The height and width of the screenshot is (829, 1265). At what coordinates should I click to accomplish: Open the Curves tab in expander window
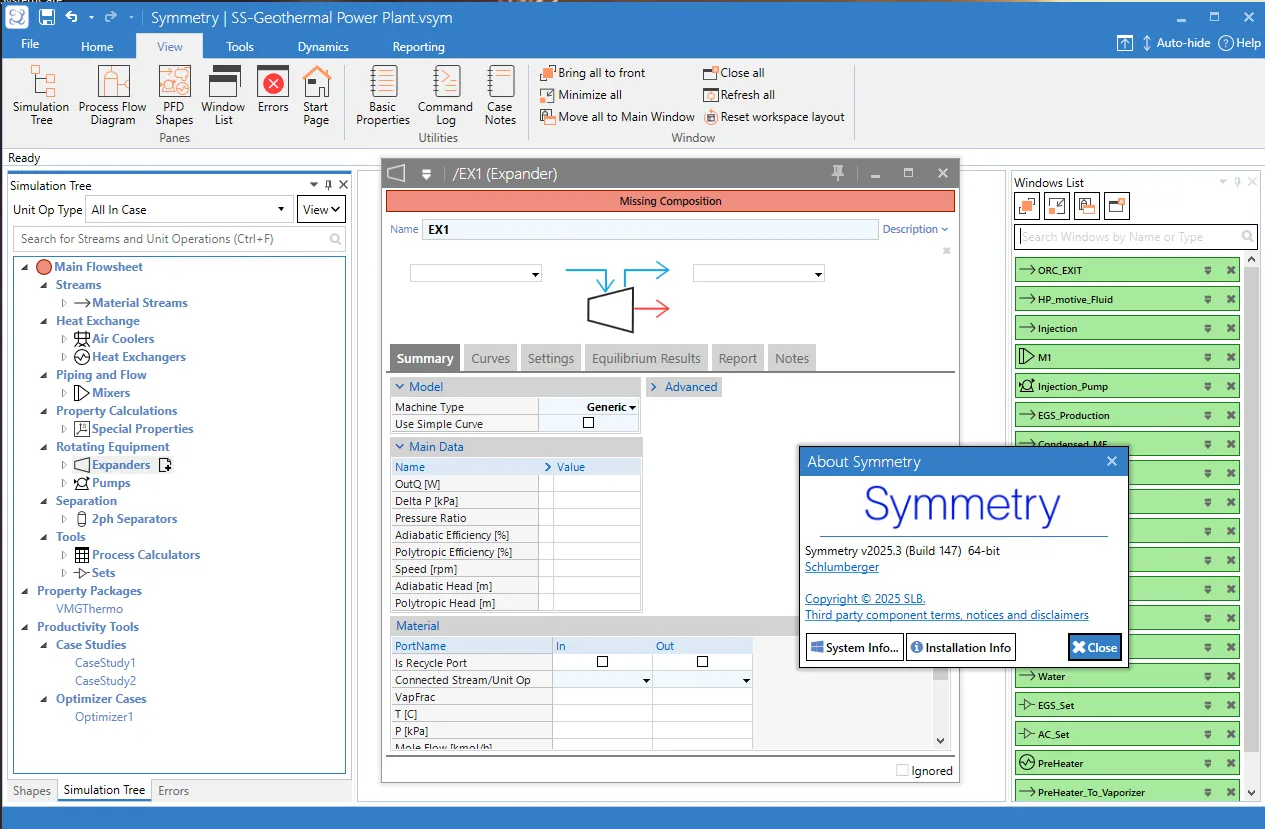[490, 358]
